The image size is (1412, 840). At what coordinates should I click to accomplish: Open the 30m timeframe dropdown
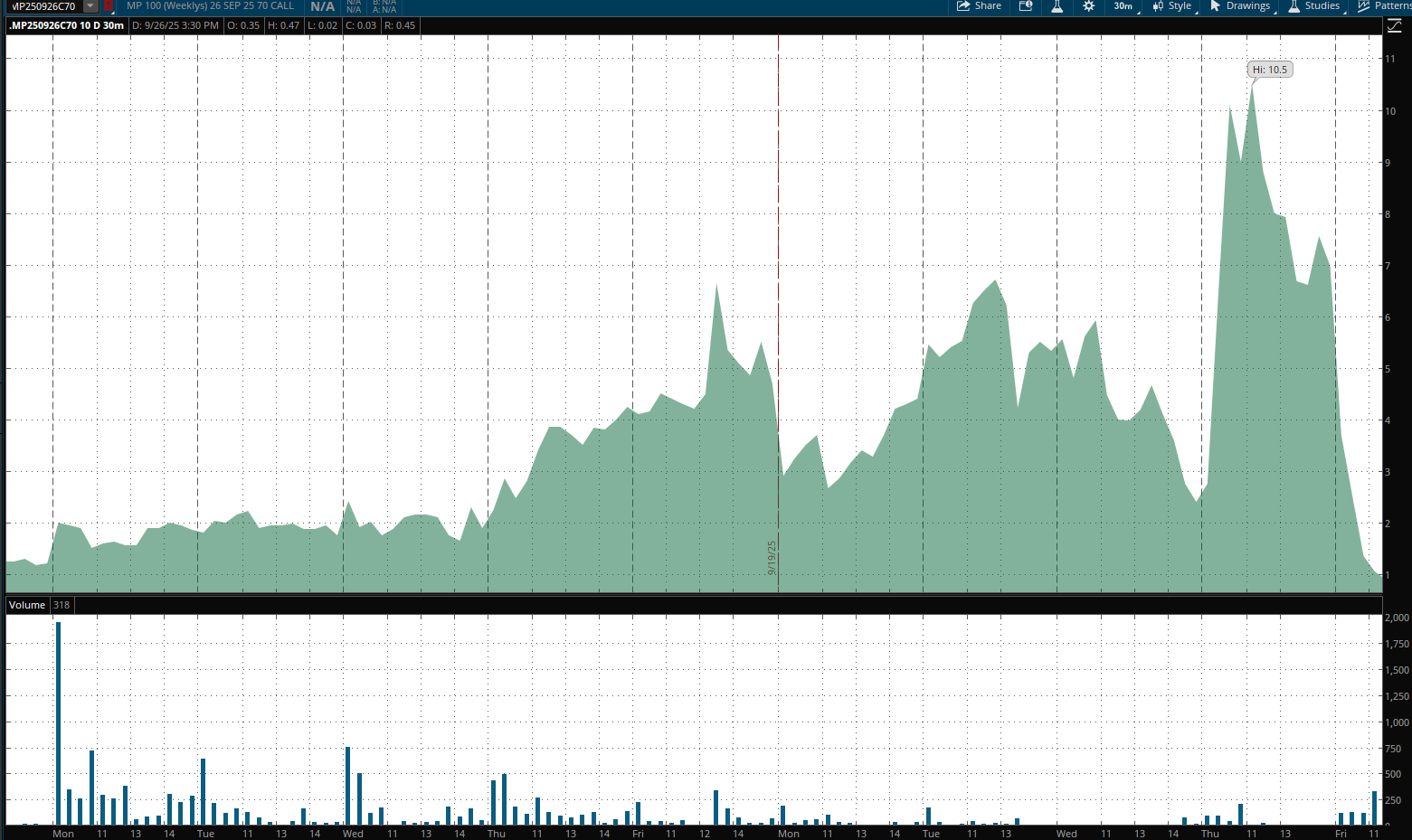click(1124, 6)
